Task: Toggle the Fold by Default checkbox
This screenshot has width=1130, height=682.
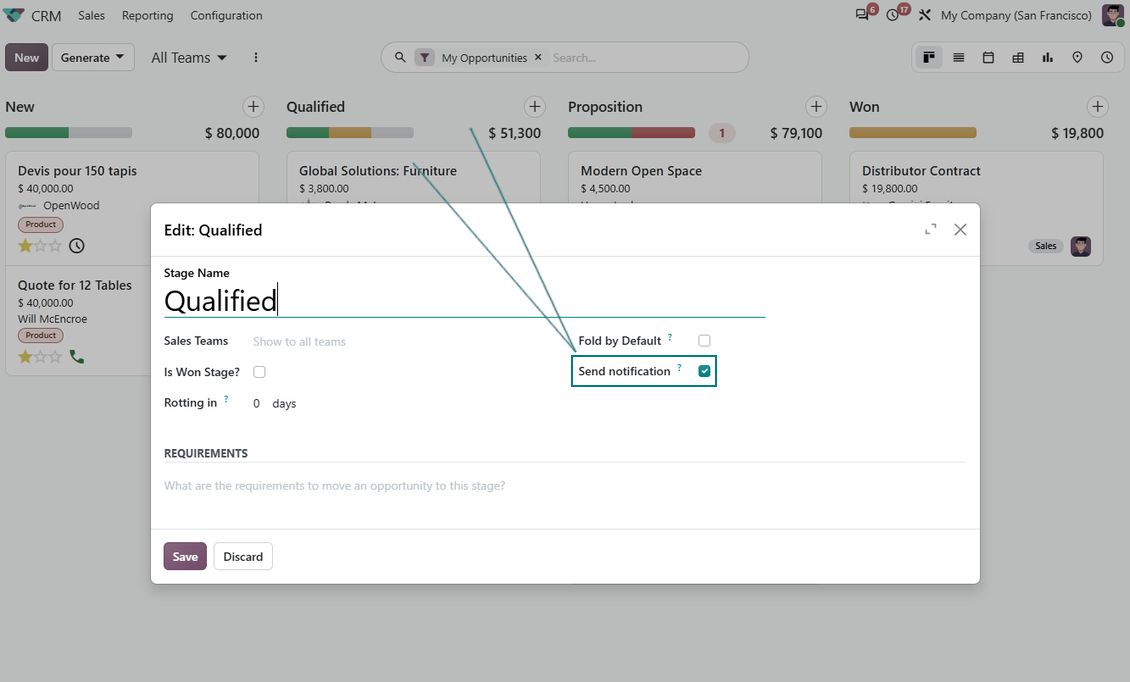Action: [x=704, y=340]
